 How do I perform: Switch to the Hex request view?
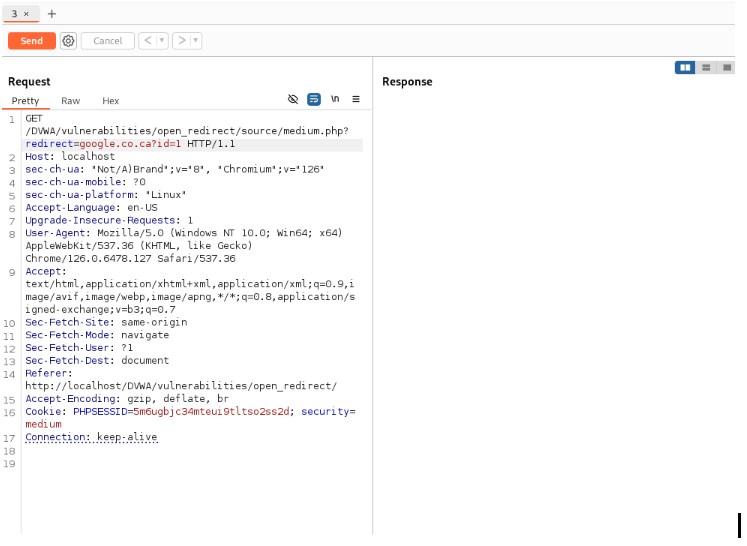point(110,101)
